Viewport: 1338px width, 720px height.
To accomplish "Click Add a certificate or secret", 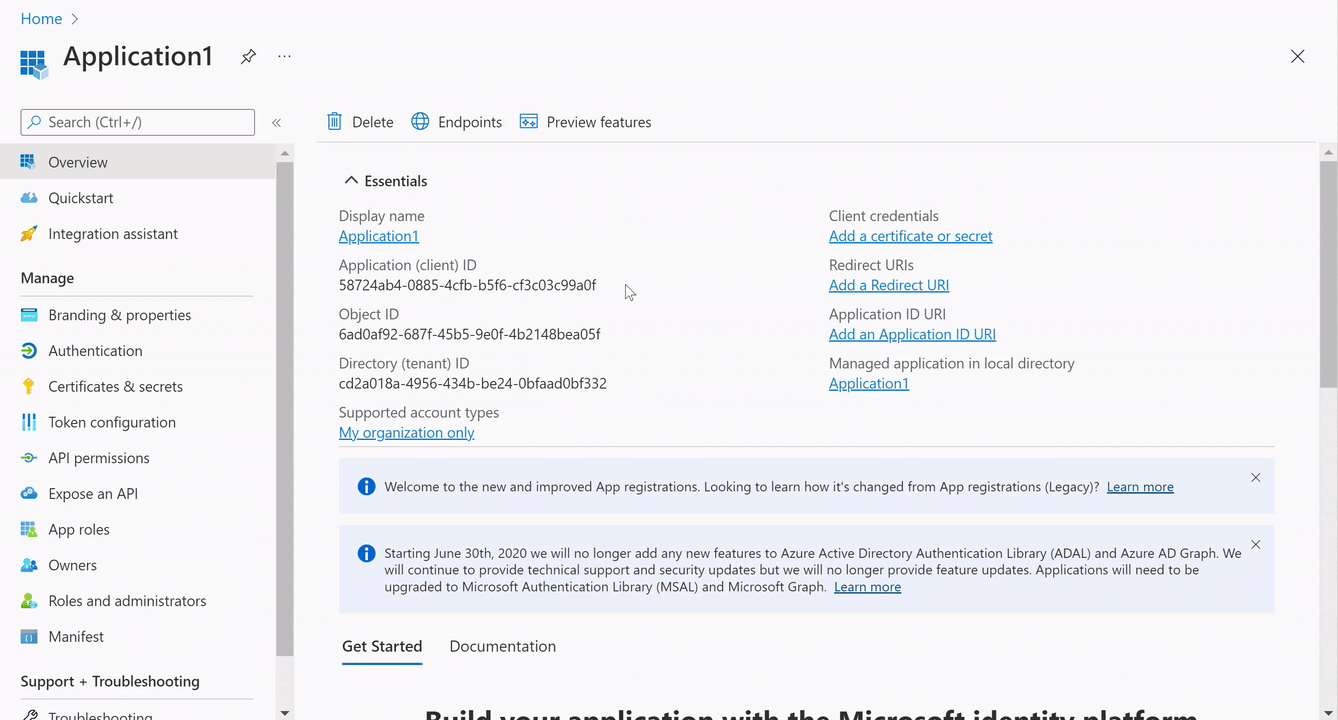I will [911, 236].
